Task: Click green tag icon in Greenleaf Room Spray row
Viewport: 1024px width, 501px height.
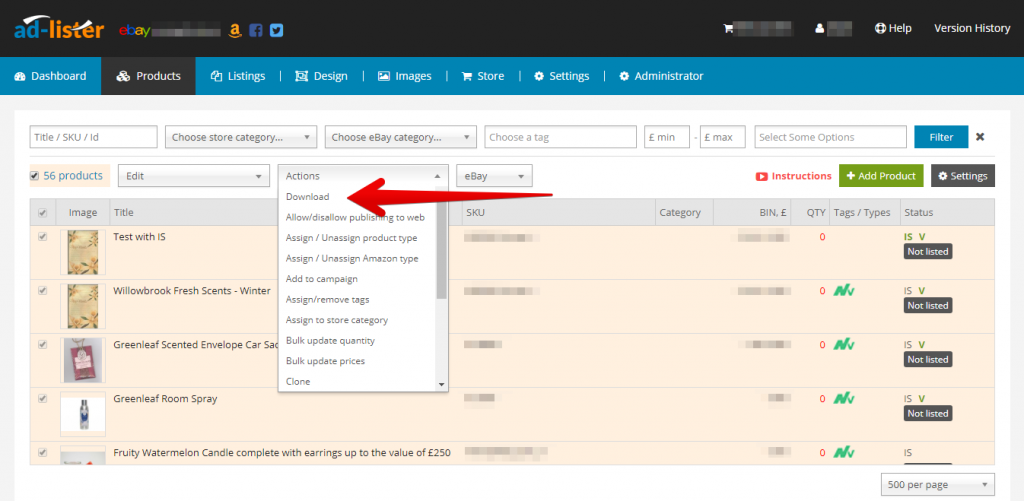Action: tap(844, 398)
